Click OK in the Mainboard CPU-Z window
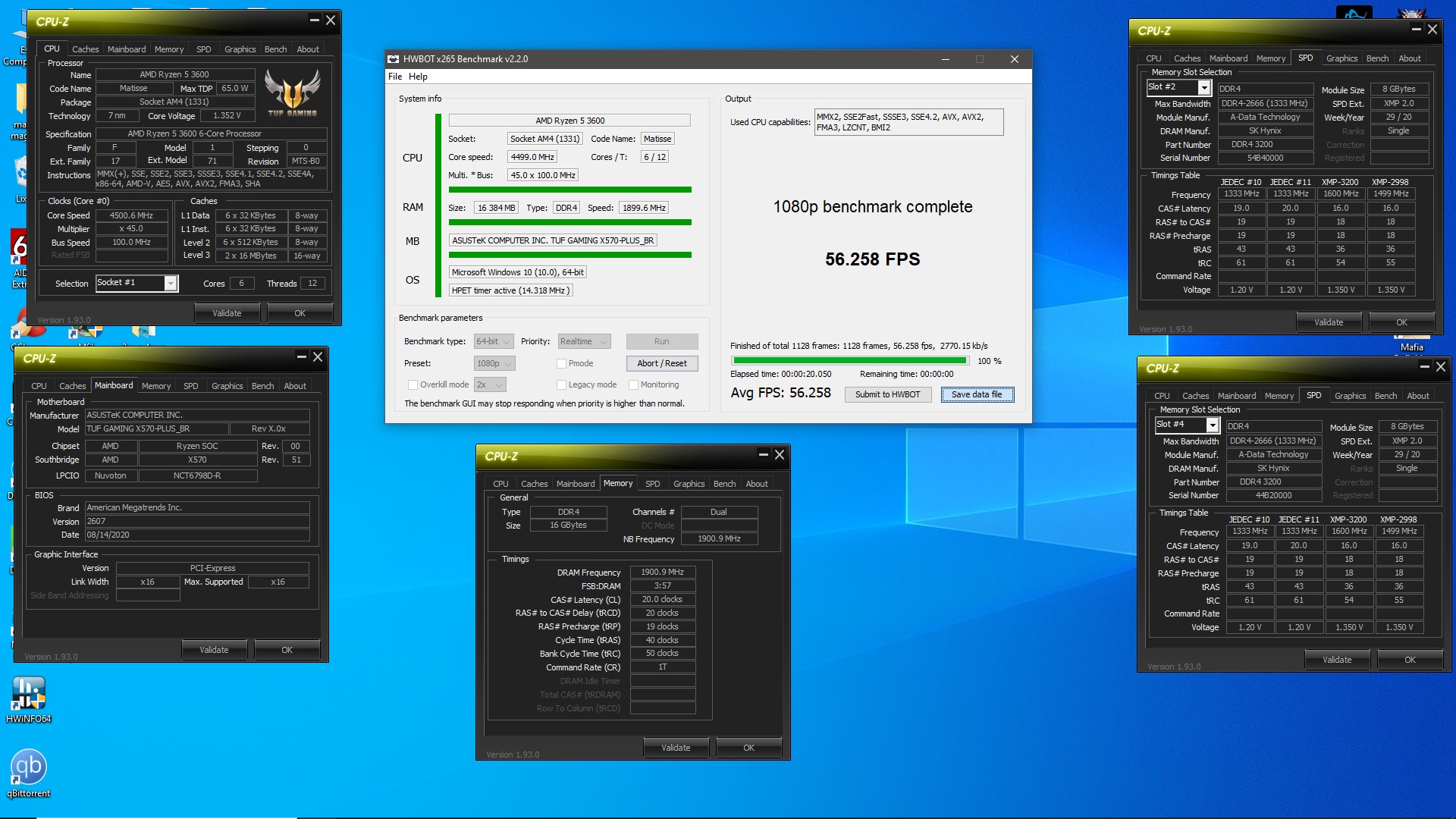 tap(287, 650)
